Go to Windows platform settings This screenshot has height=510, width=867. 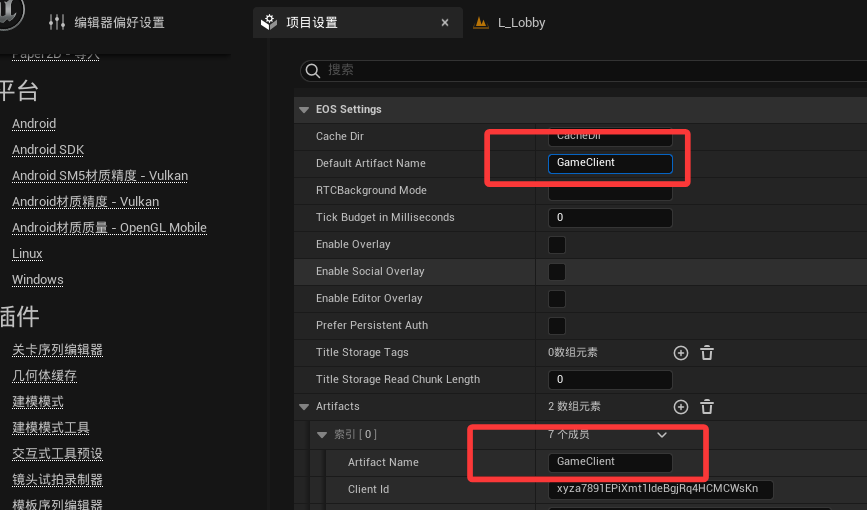(x=38, y=280)
